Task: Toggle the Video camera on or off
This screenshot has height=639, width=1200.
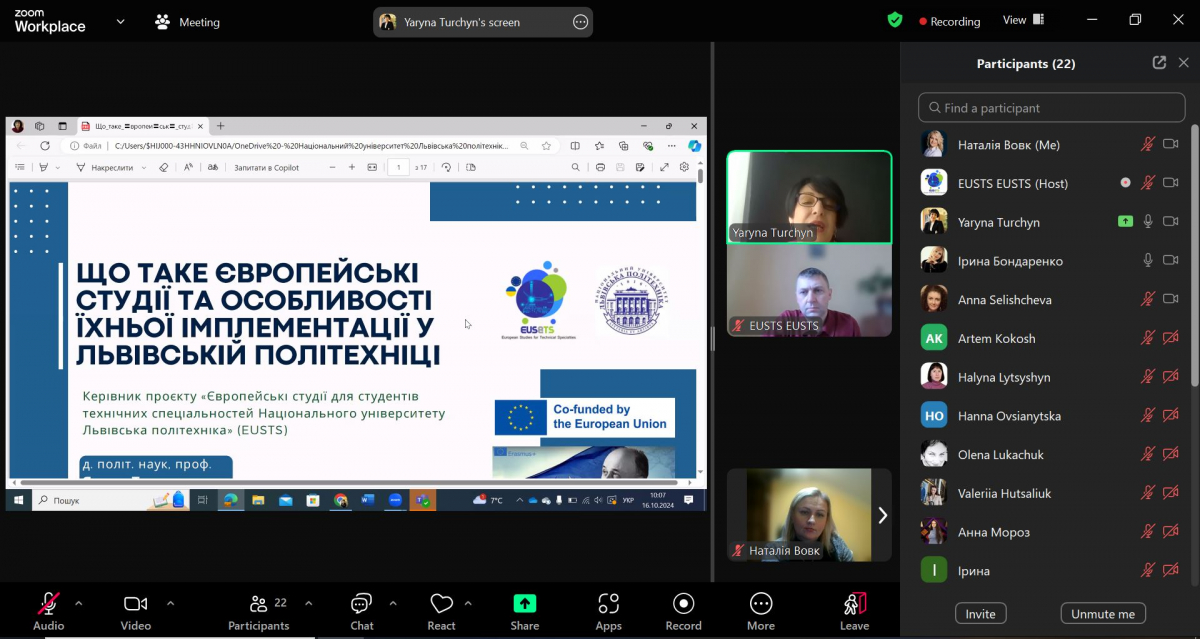Action: (135, 604)
